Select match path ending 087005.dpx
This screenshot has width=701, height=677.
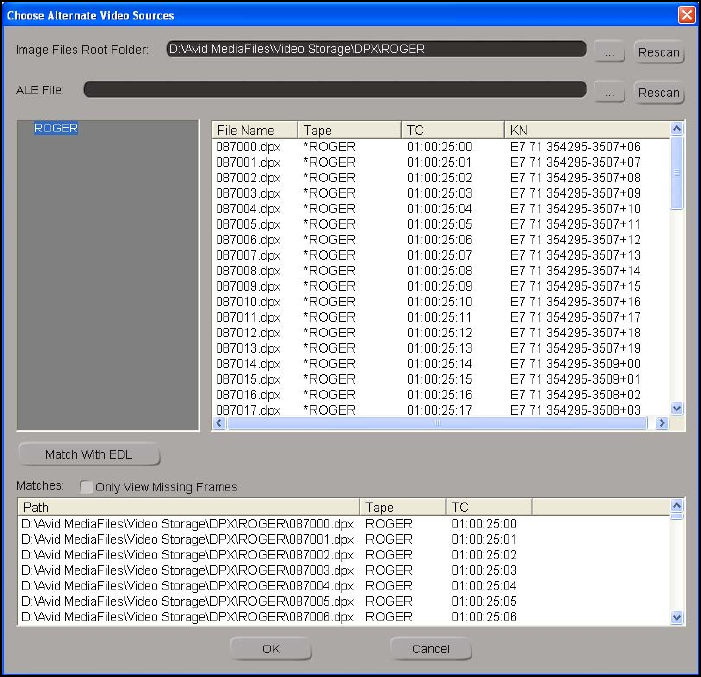click(188, 601)
